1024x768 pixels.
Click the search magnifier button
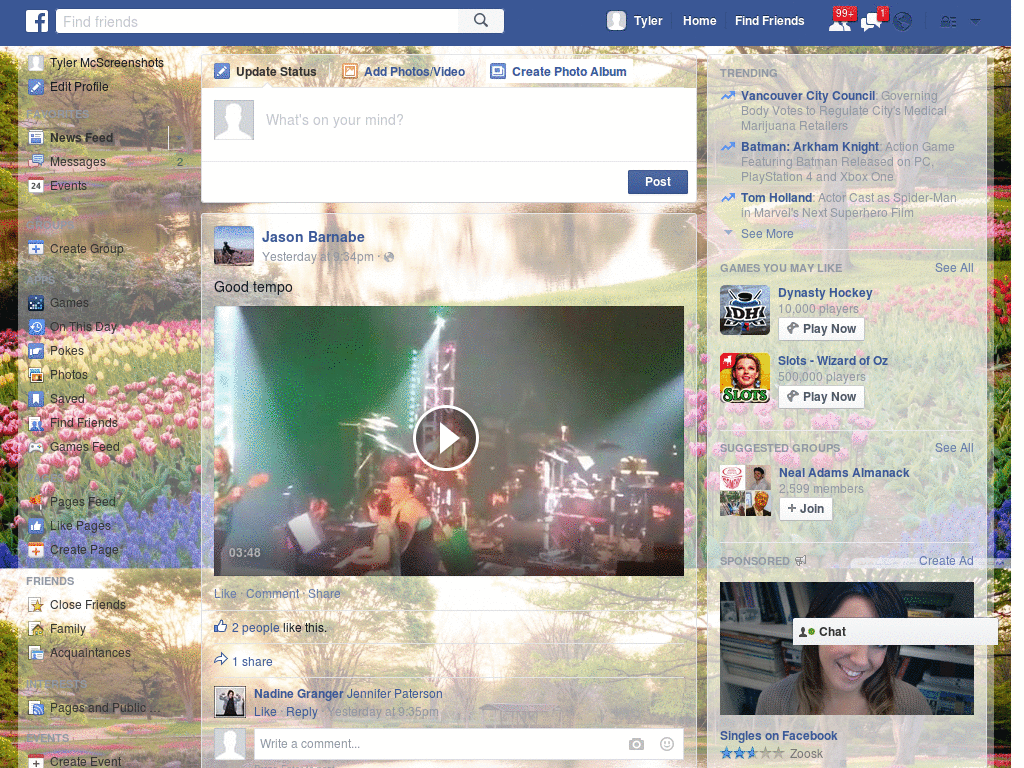point(481,21)
